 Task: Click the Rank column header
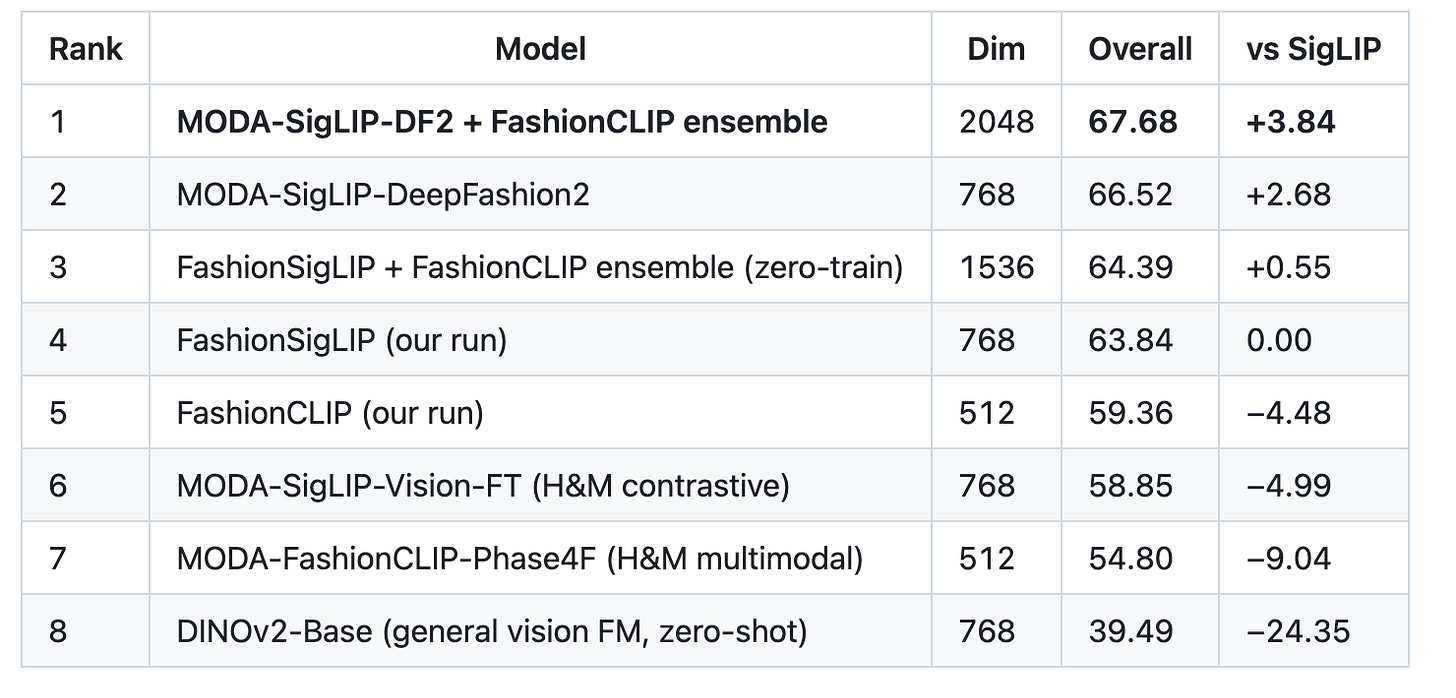point(85,49)
